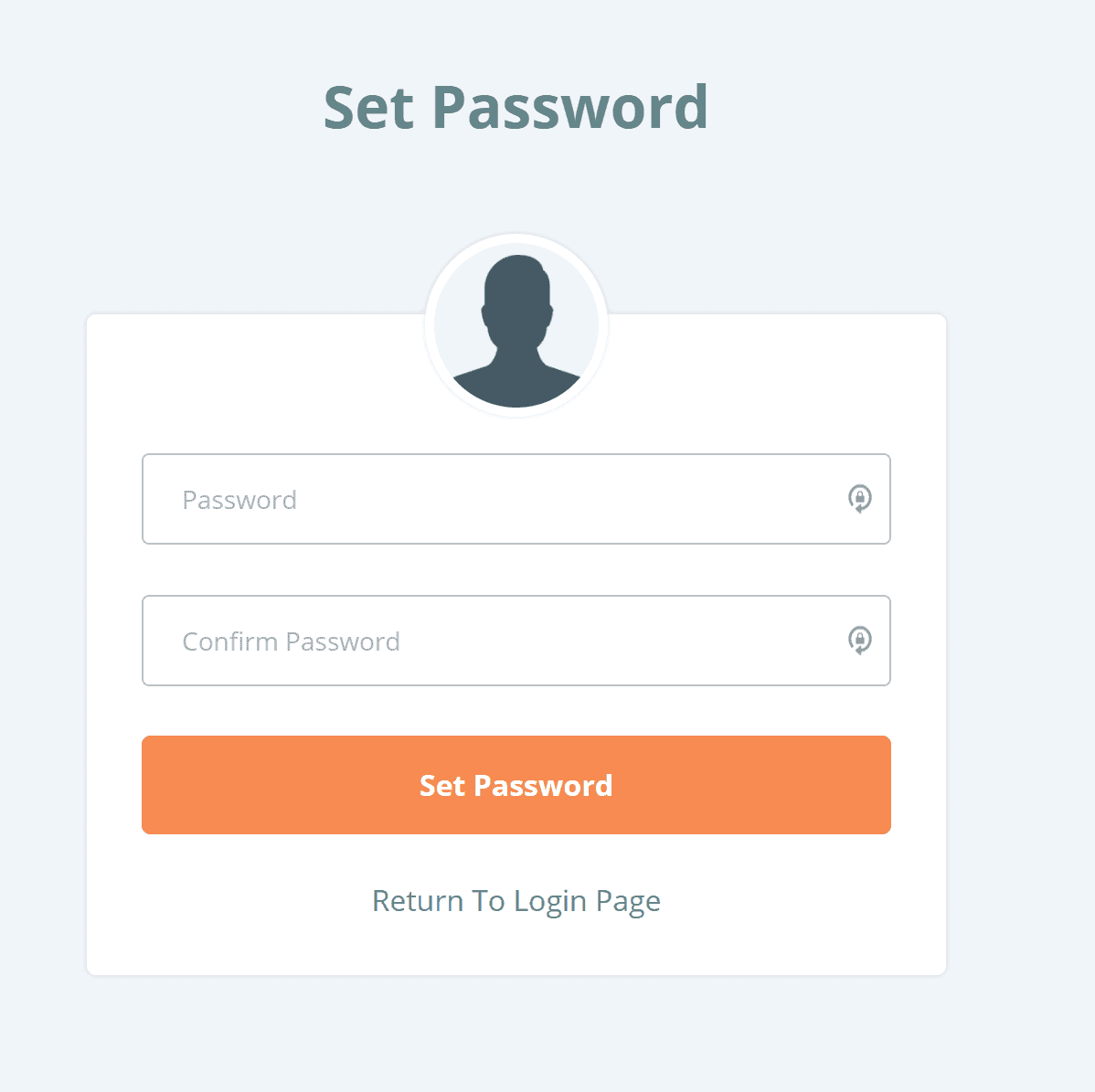Click the 'Password' placeholder text
1095x1092 pixels.
[239, 500]
